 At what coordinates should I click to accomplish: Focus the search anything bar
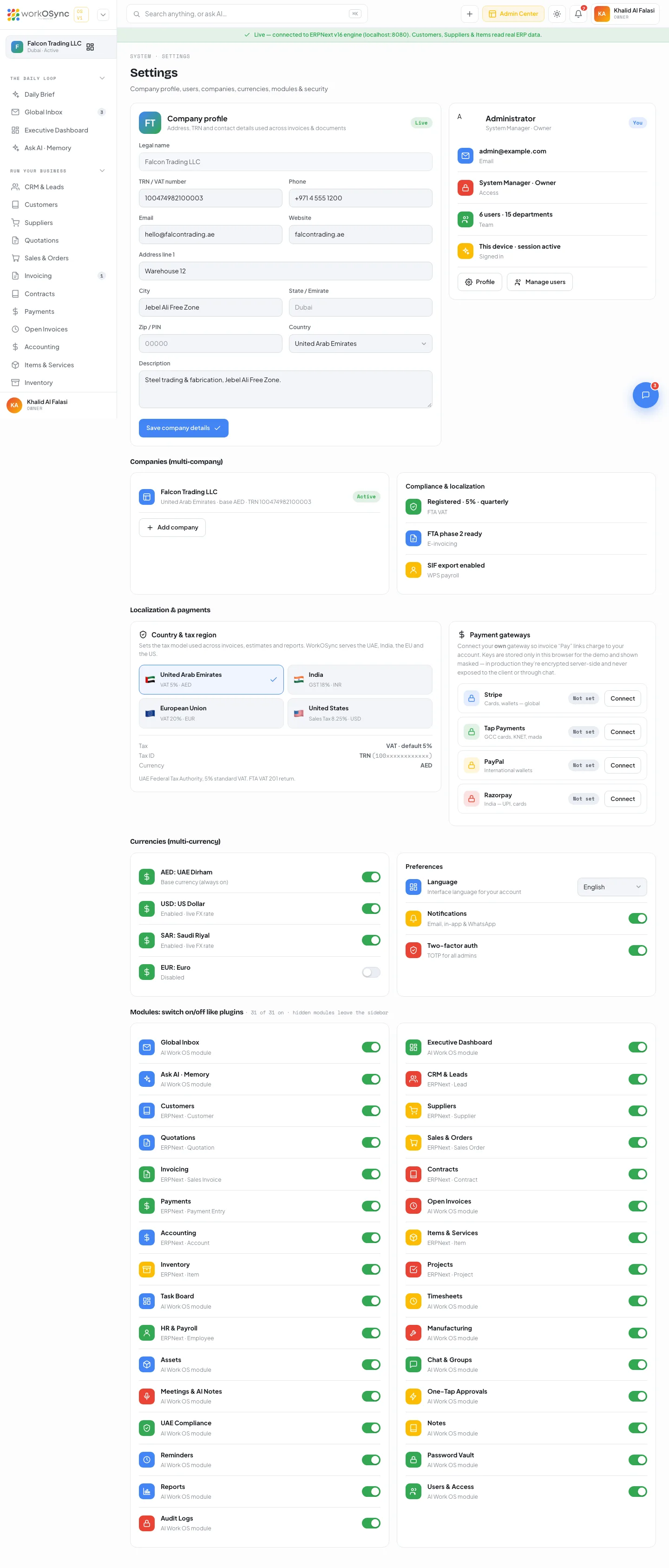pos(247,14)
